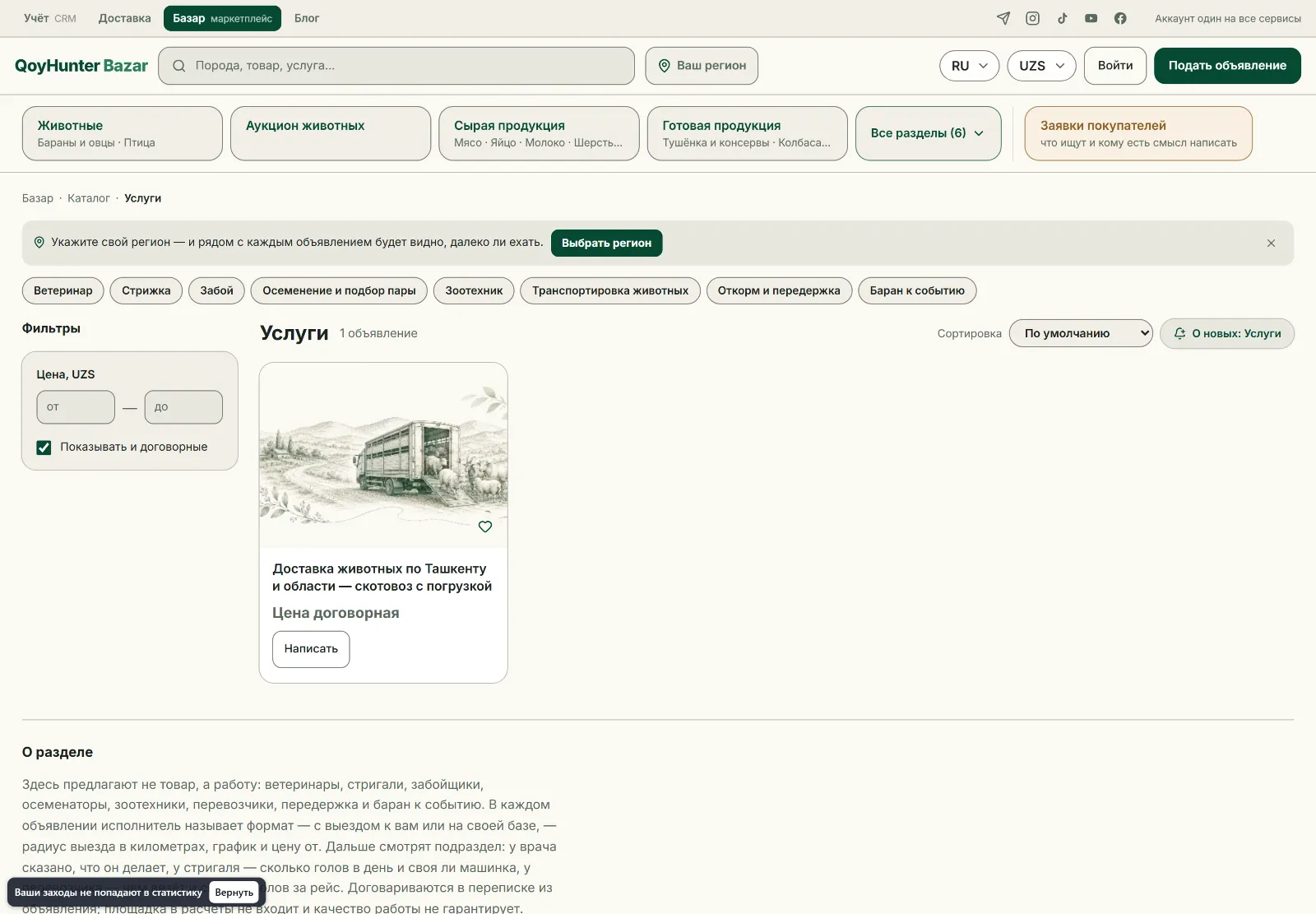This screenshot has height=914, width=1316.
Task: Click 'Подать объявление' button
Action: coord(1227,66)
